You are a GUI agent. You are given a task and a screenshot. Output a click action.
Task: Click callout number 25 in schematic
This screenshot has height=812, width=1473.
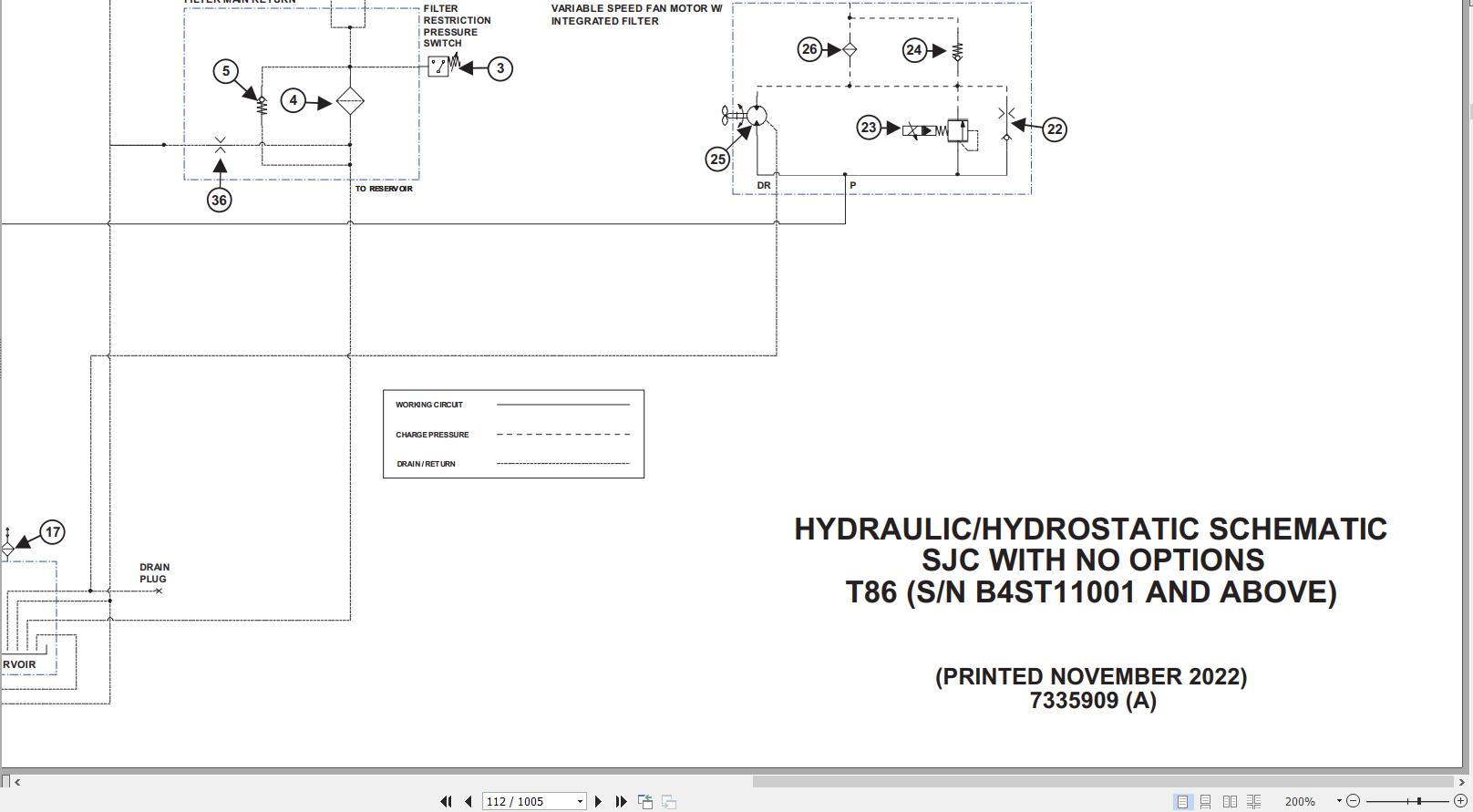717,159
